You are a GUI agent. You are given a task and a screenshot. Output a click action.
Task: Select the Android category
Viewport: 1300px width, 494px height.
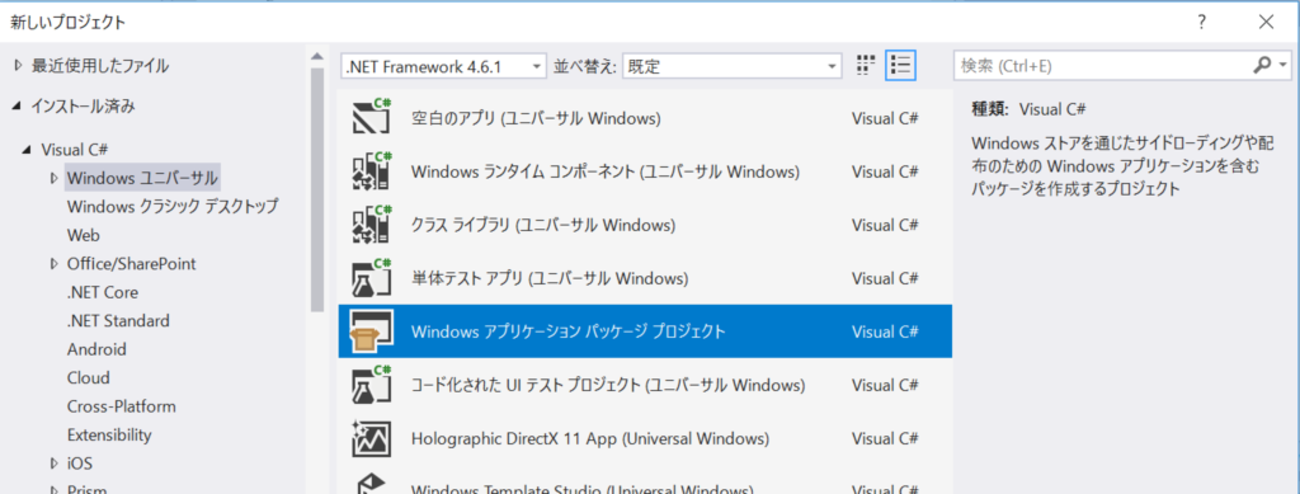click(96, 349)
